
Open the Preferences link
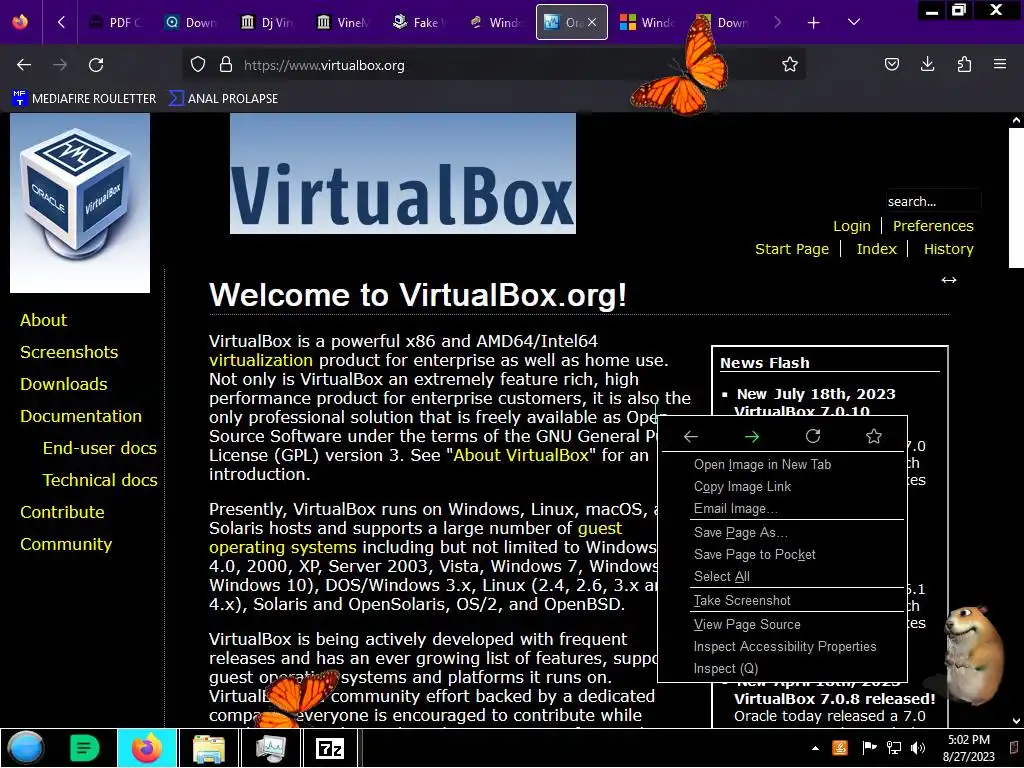pyautogui.click(x=933, y=226)
